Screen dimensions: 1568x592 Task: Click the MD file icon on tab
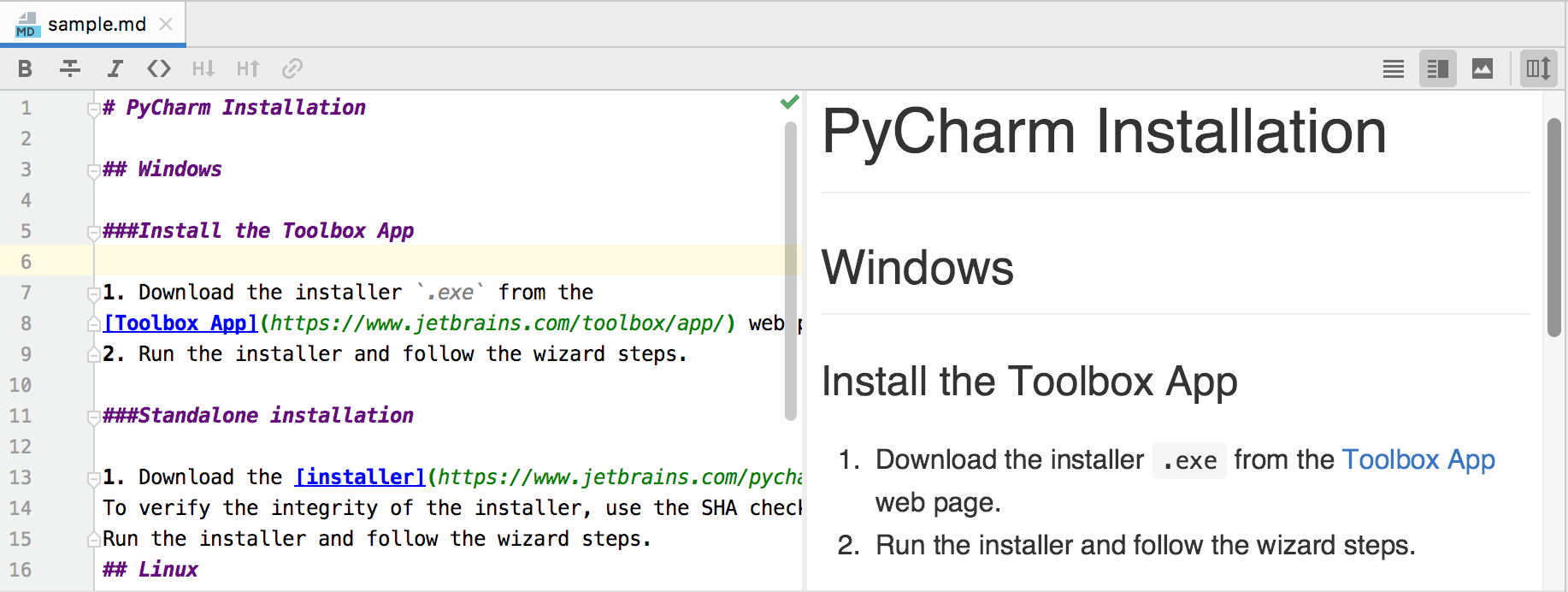pyautogui.click(x=27, y=25)
